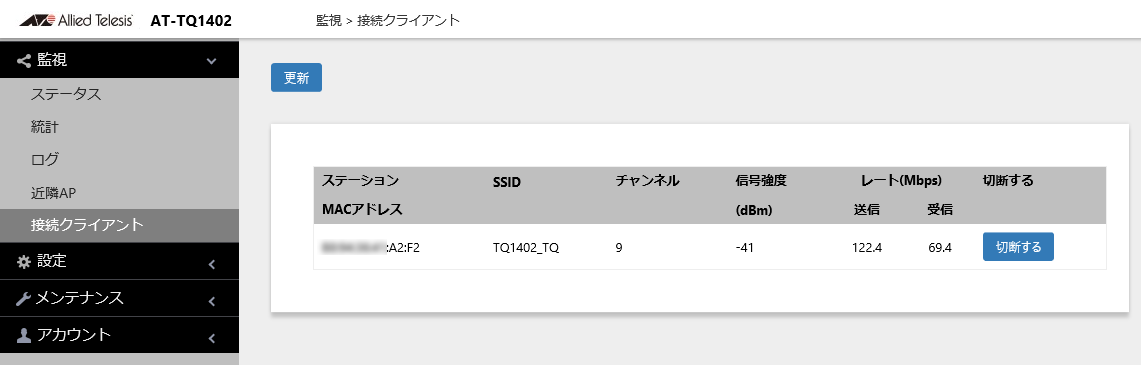Expand the アカウント menu arrow
The height and width of the screenshot is (365, 1141).
point(212,338)
